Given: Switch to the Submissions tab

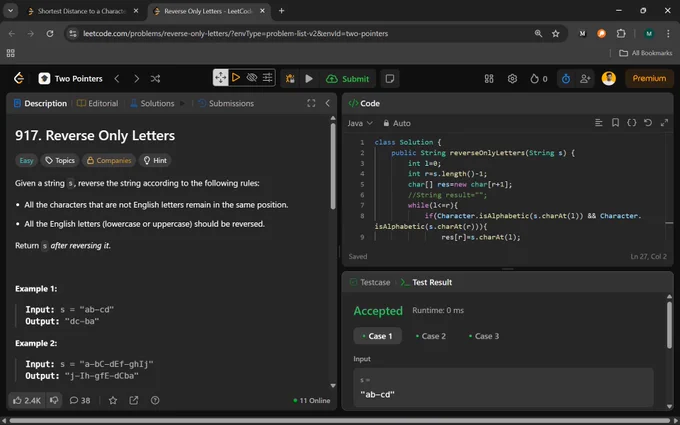Looking at the screenshot, I should pos(226,103).
